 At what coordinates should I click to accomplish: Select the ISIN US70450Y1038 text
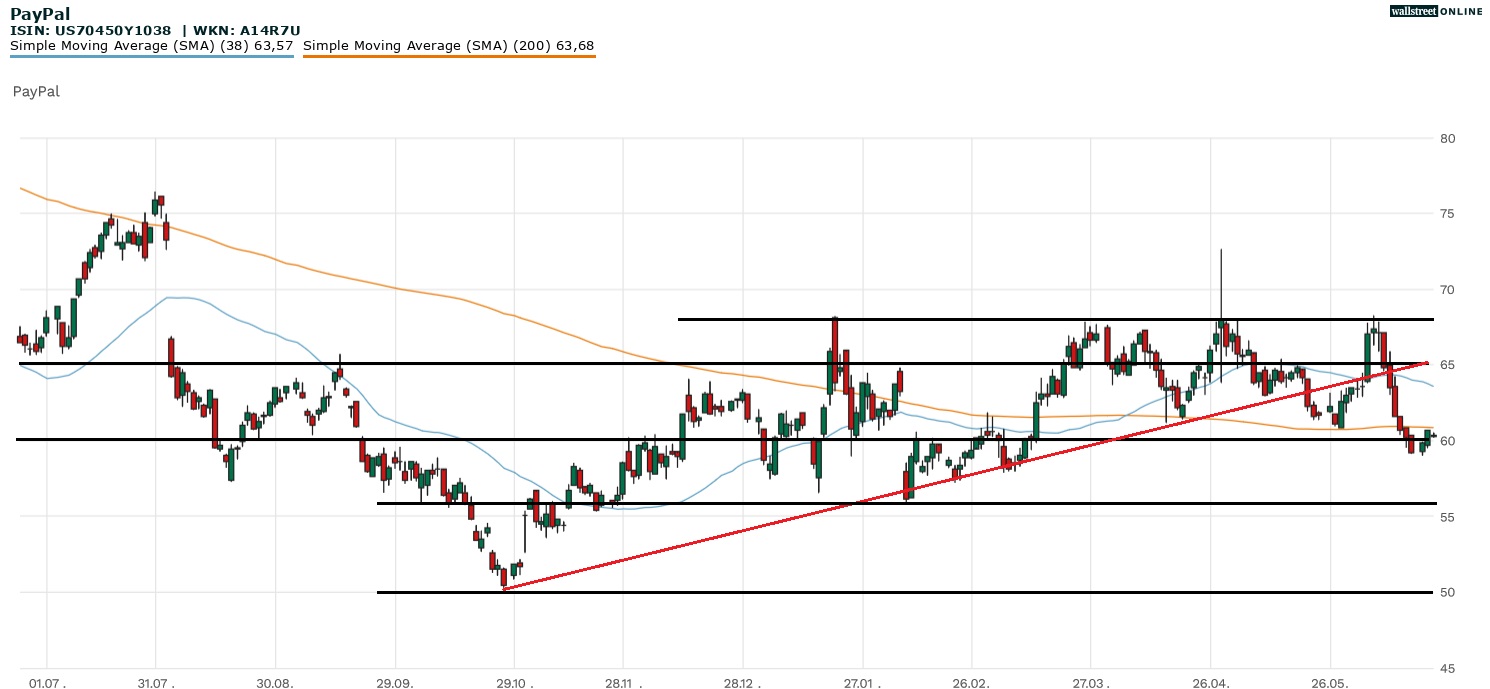coord(90,31)
